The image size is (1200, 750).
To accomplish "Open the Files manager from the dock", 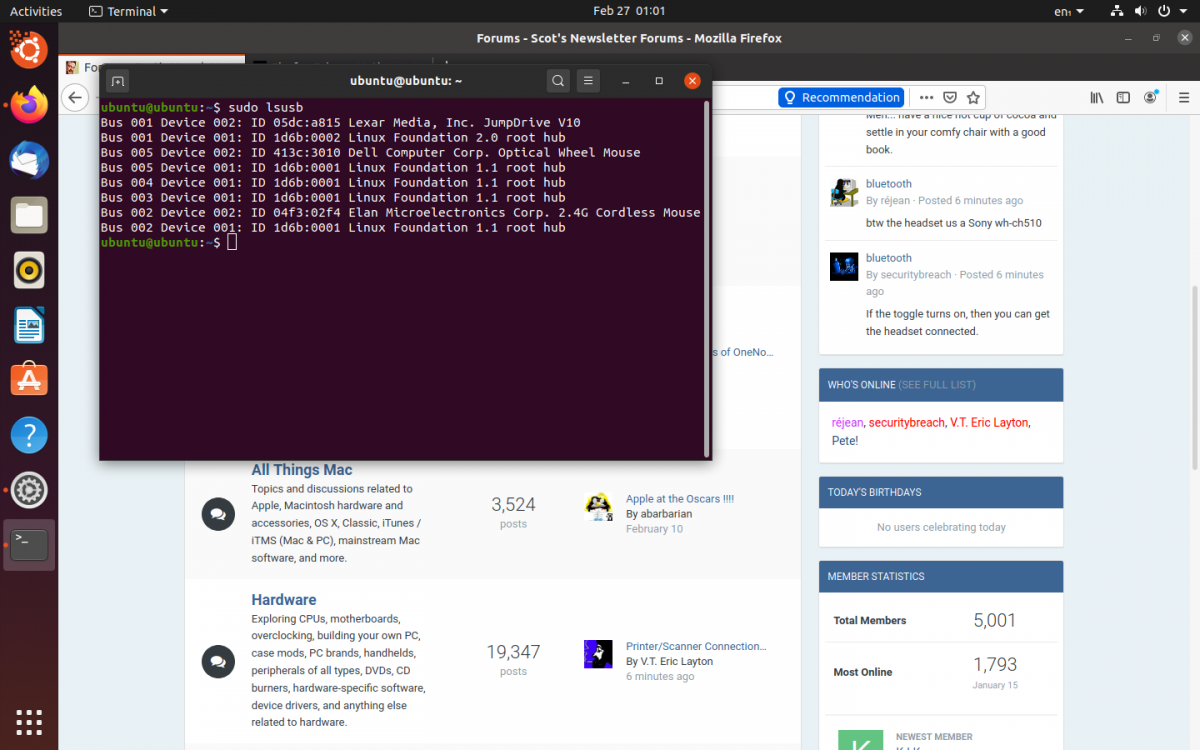I will click(29, 215).
